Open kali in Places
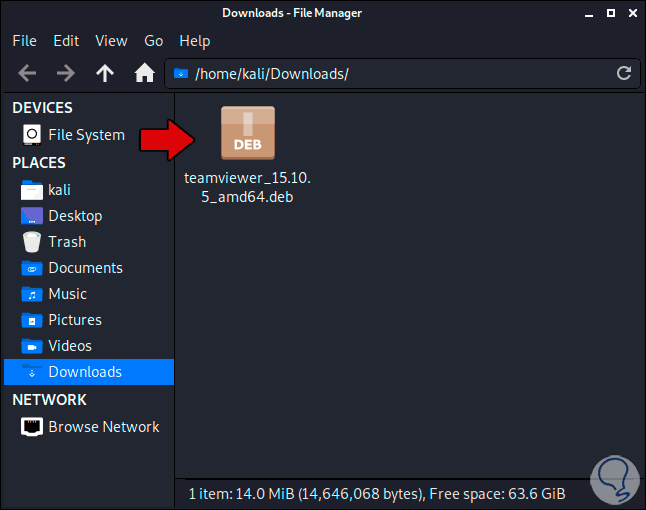 (x=89, y=190)
